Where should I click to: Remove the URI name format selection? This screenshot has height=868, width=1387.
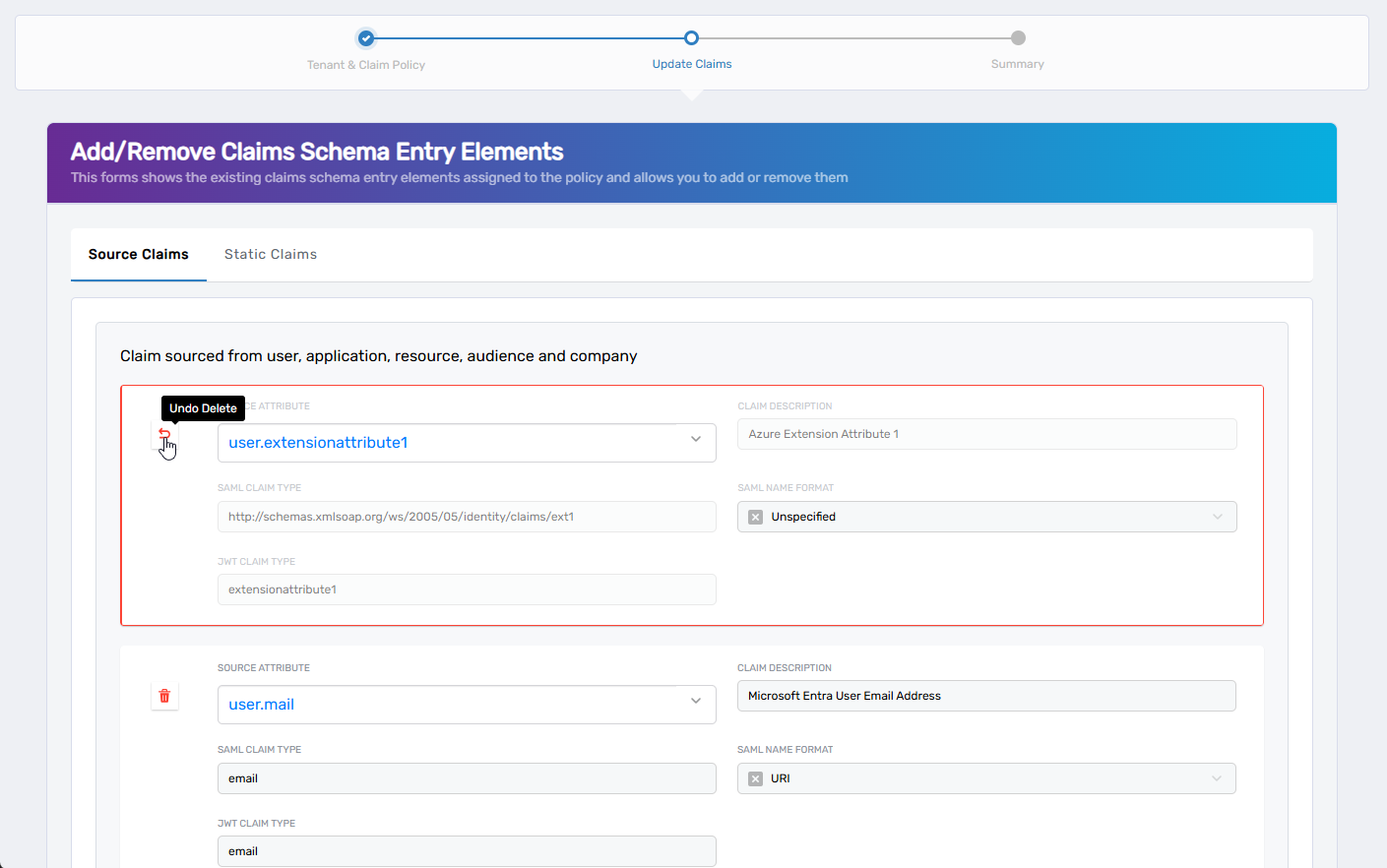pos(755,778)
